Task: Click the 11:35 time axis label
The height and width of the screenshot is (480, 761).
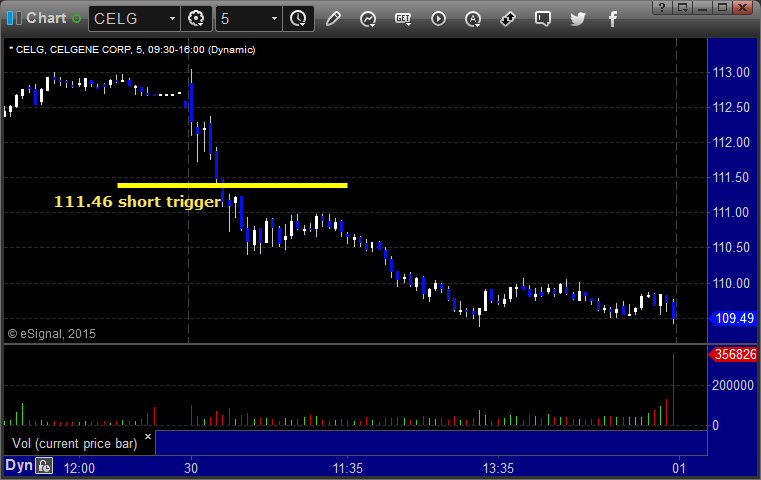Action: (x=347, y=468)
